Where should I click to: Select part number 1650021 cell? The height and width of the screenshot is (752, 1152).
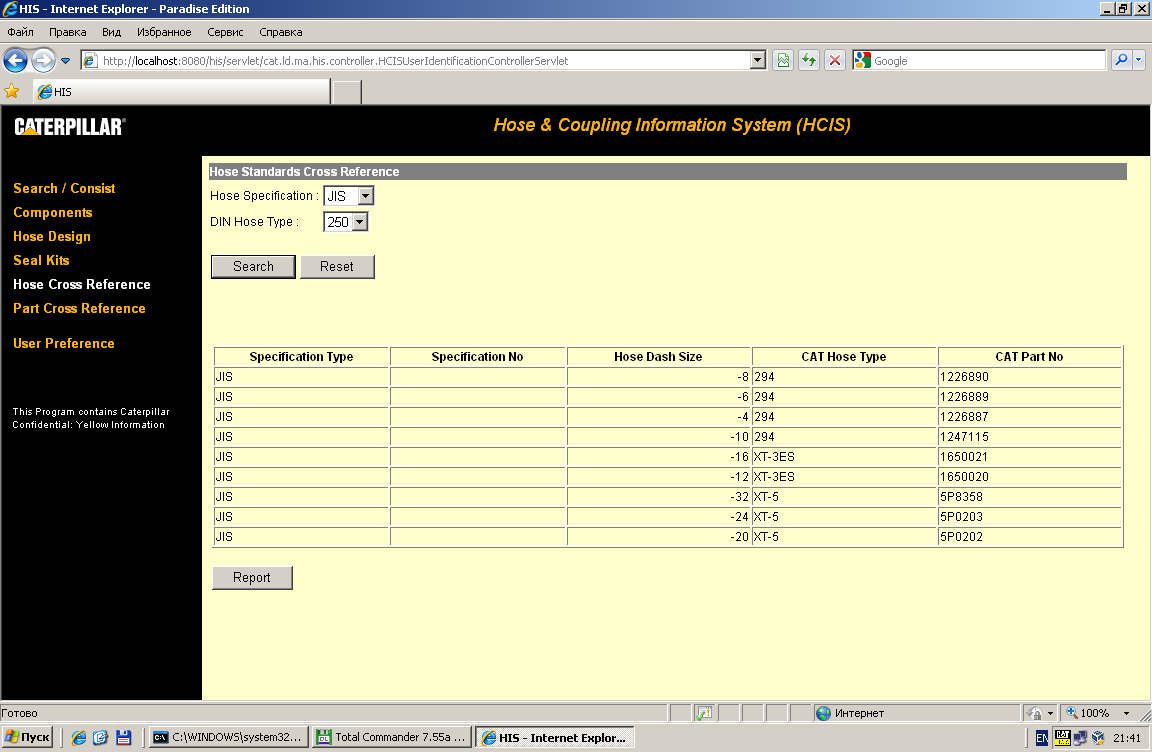point(1029,457)
